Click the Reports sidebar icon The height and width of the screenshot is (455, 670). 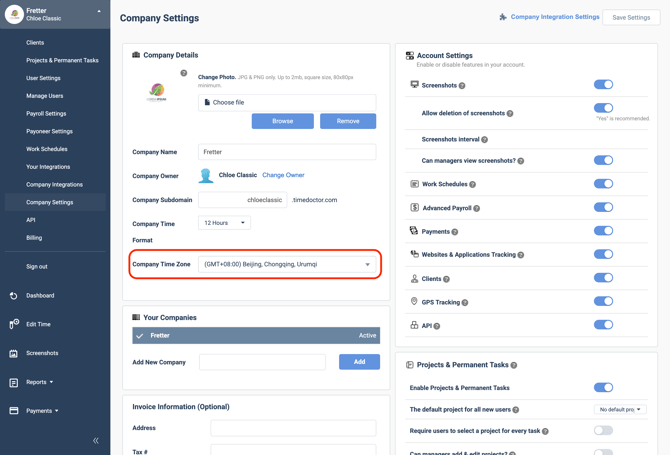14,382
